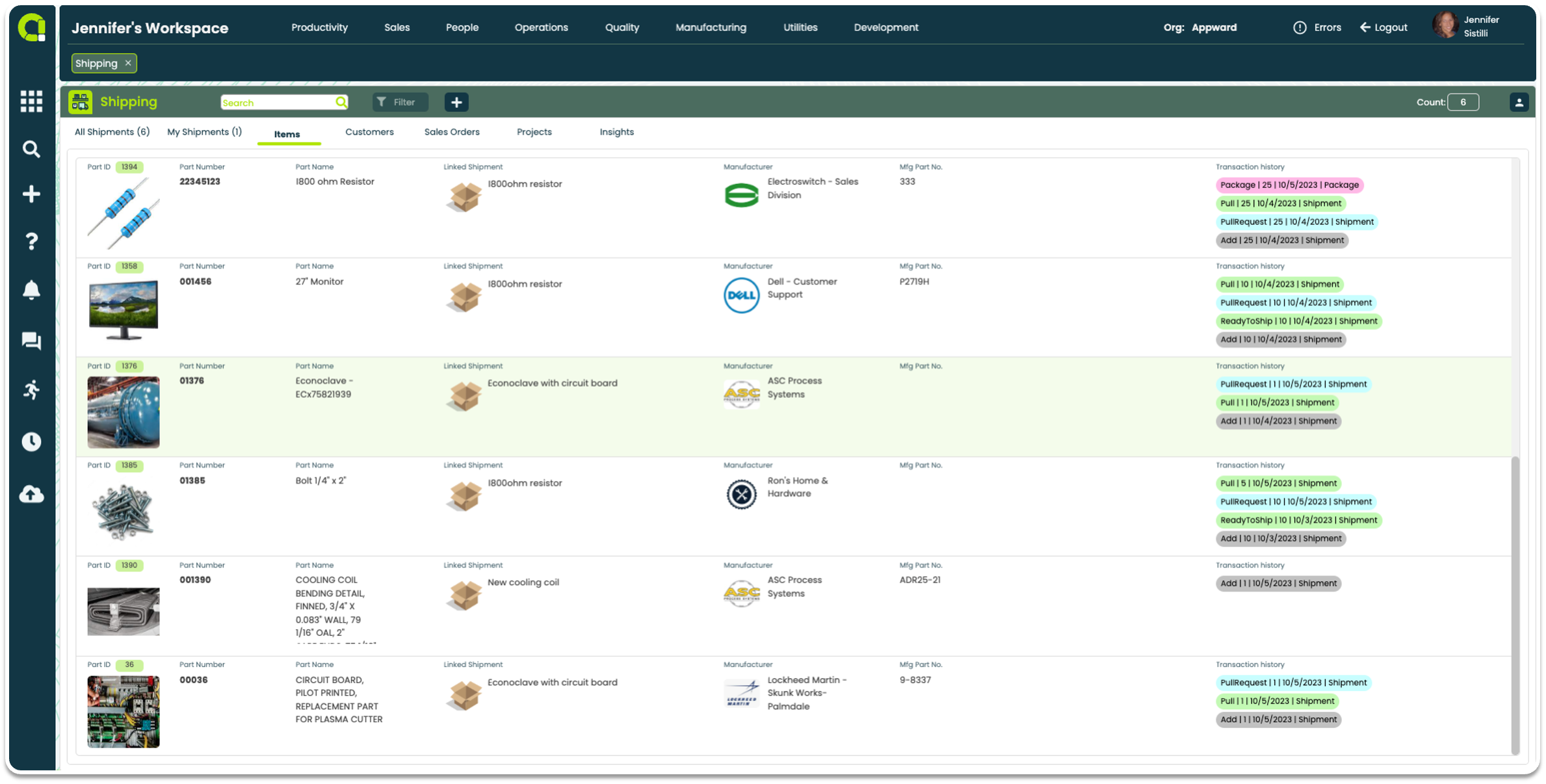Image resolution: width=1546 pixels, height=784 pixels.
Task: Click Org: Appward label
Action: click(x=1200, y=27)
